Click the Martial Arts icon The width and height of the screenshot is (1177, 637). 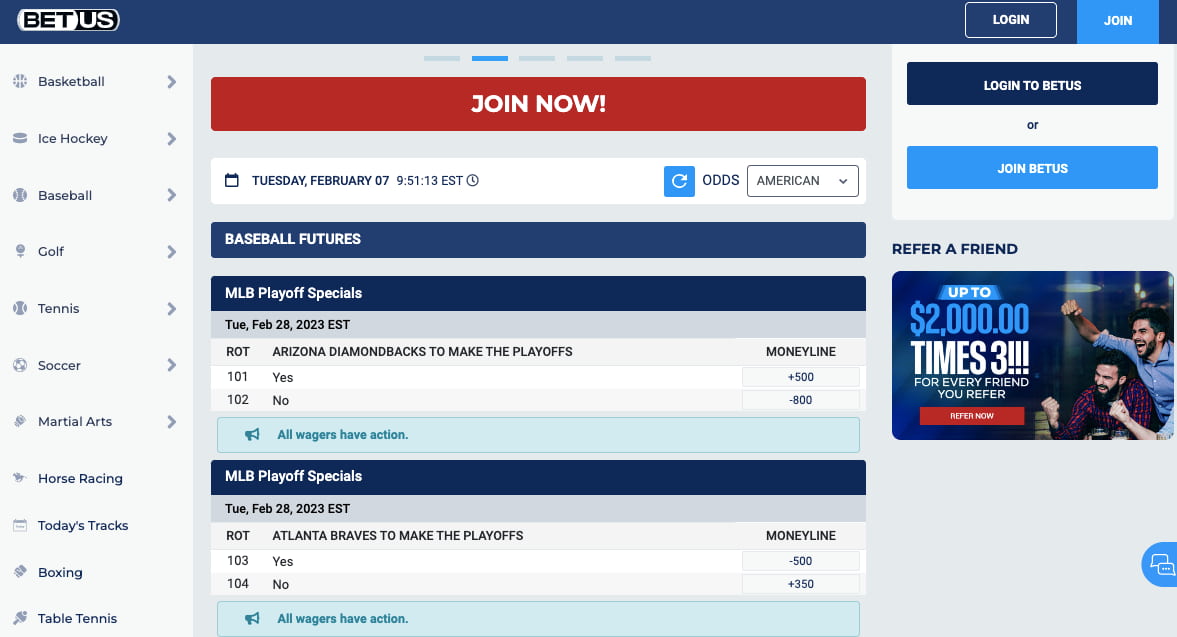(20, 421)
